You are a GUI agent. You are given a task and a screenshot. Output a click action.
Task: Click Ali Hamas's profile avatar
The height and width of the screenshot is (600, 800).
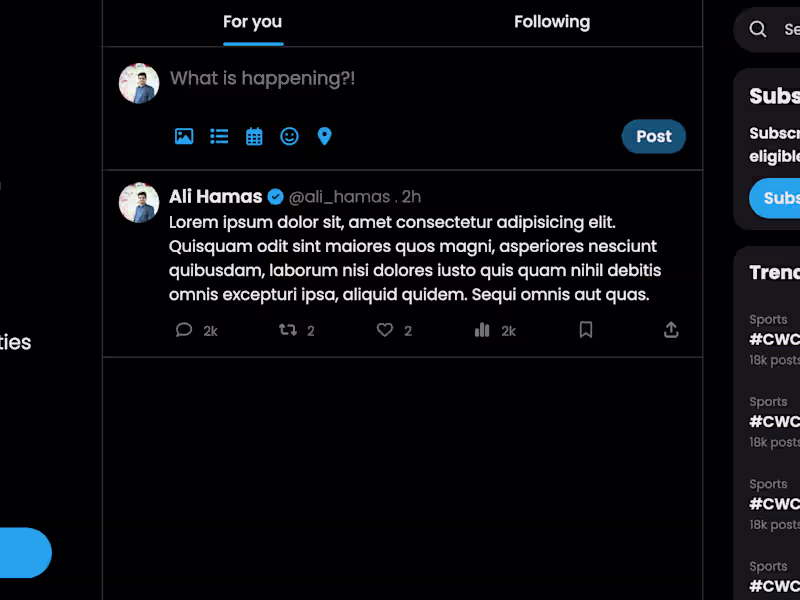click(138, 203)
